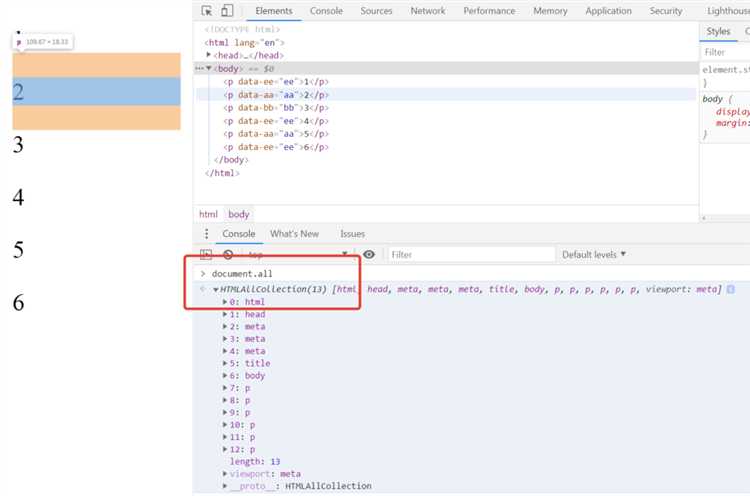Open the console drawer three-dot menu
The height and width of the screenshot is (496, 750).
click(x=206, y=234)
